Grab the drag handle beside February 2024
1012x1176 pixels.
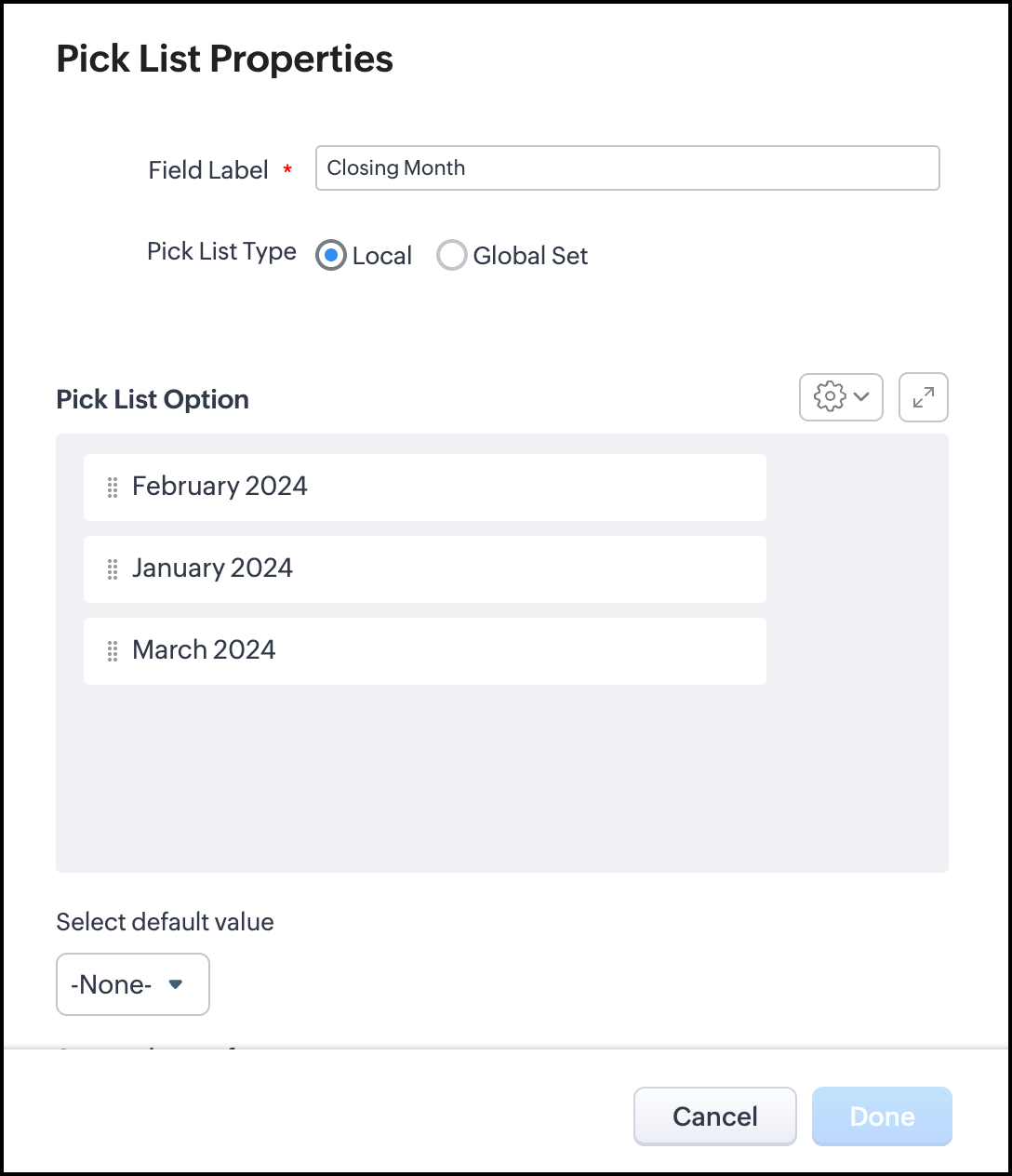(113, 488)
